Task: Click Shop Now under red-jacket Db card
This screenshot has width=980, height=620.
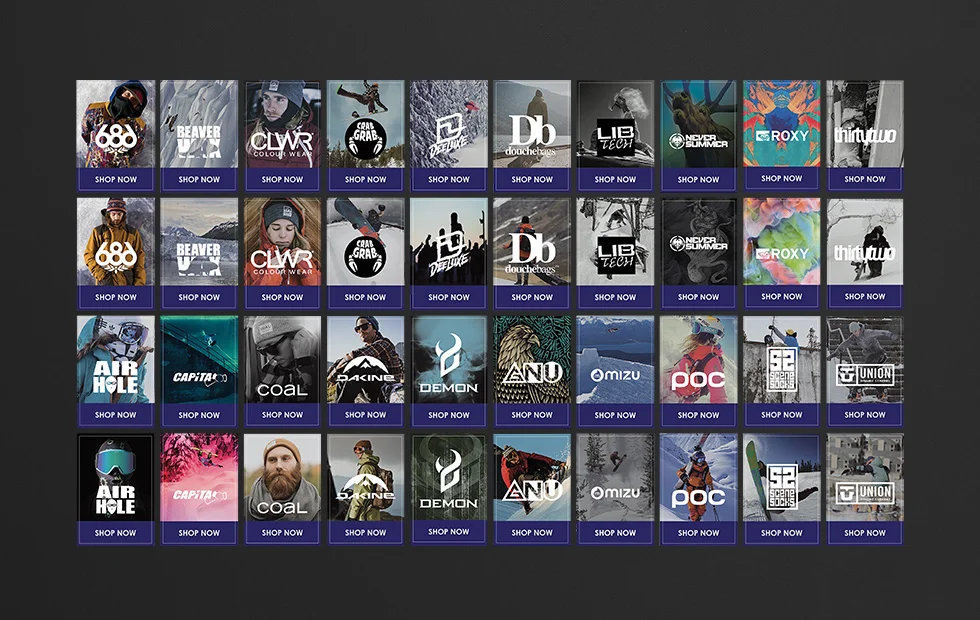Action: click(x=532, y=298)
